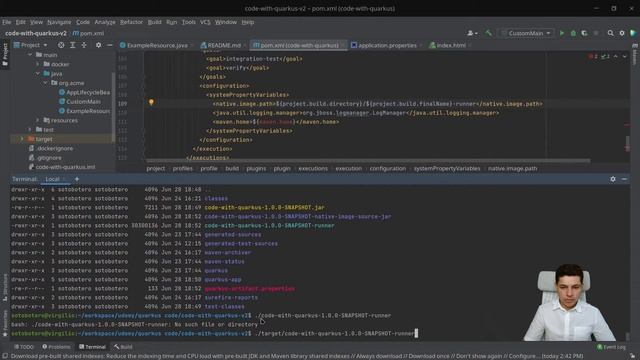The height and width of the screenshot is (360, 640).
Task: Click the editor horizontal scrollbar
Action: (x=368, y=160)
